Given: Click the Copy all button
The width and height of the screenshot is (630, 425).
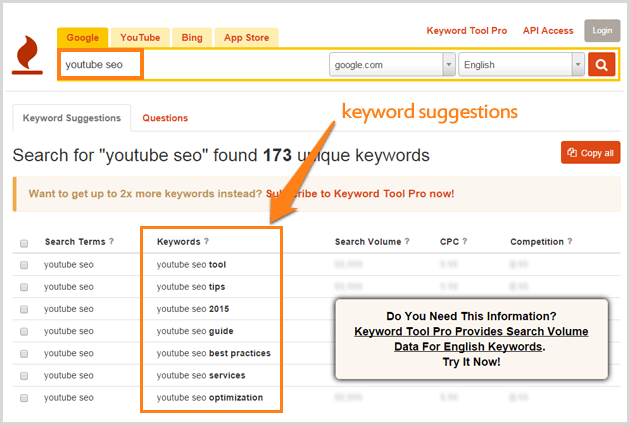Looking at the screenshot, I should [590, 153].
